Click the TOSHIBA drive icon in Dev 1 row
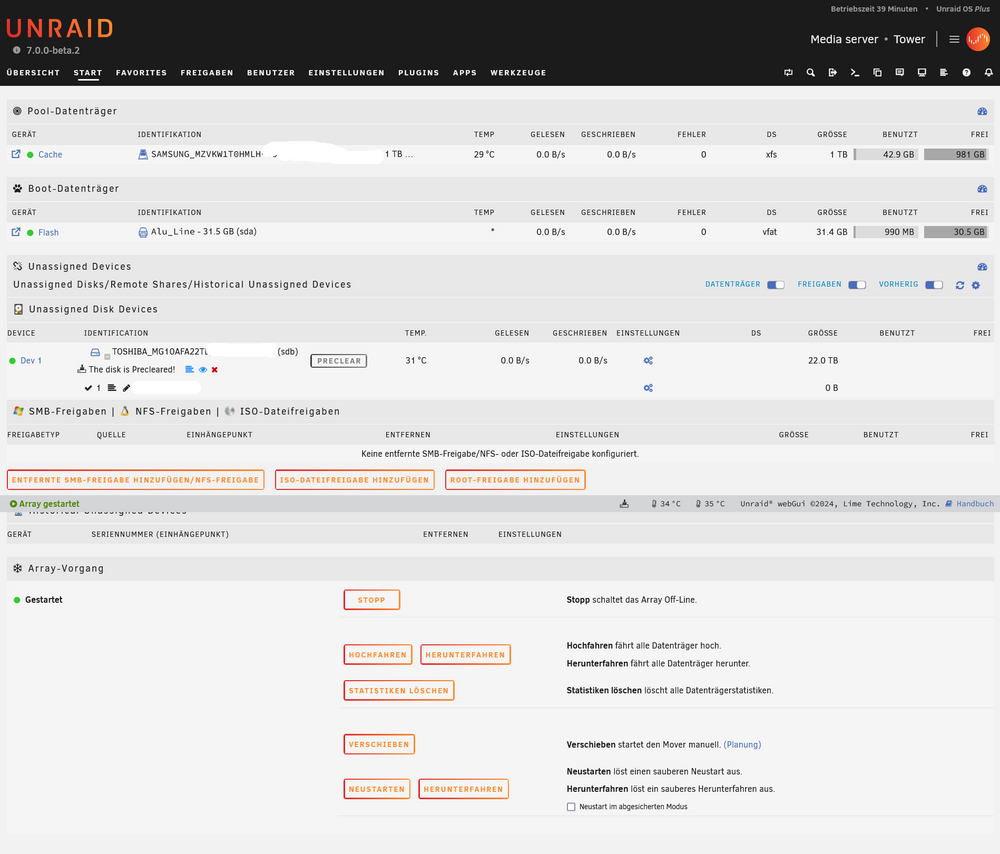The height and width of the screenshot is (854, 1000). [95, 352]
